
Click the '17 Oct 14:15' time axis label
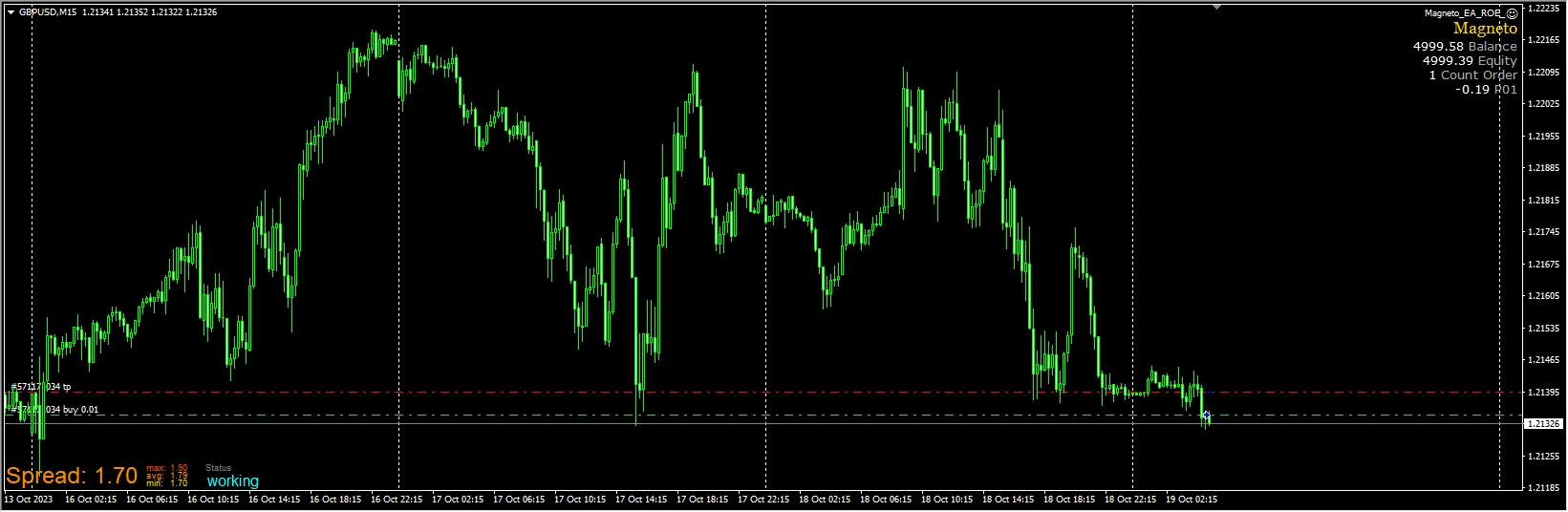[641, 499]
